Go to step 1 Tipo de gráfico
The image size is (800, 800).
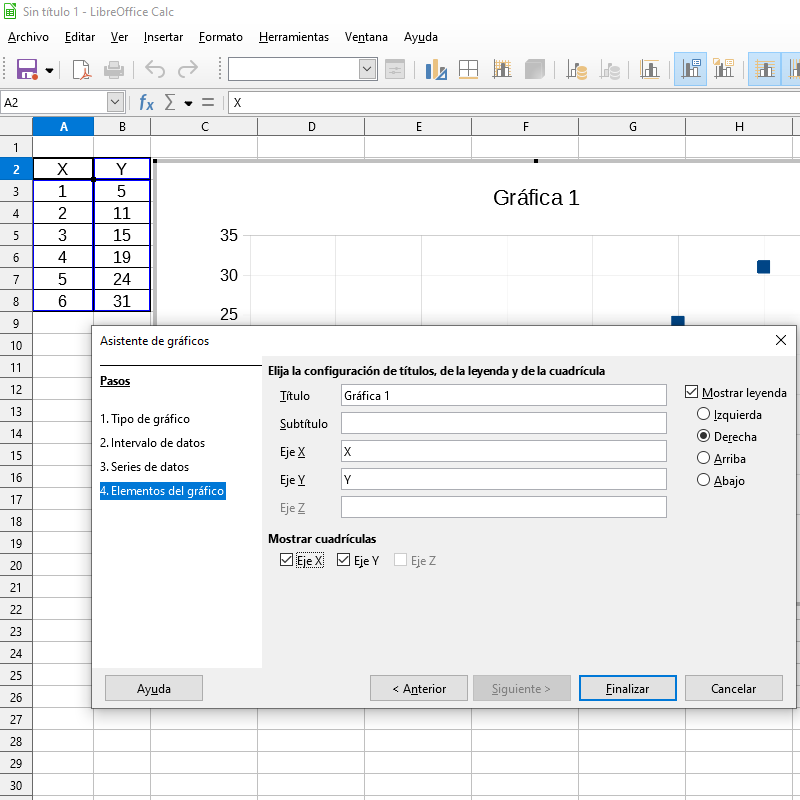[x=145, y=419]
